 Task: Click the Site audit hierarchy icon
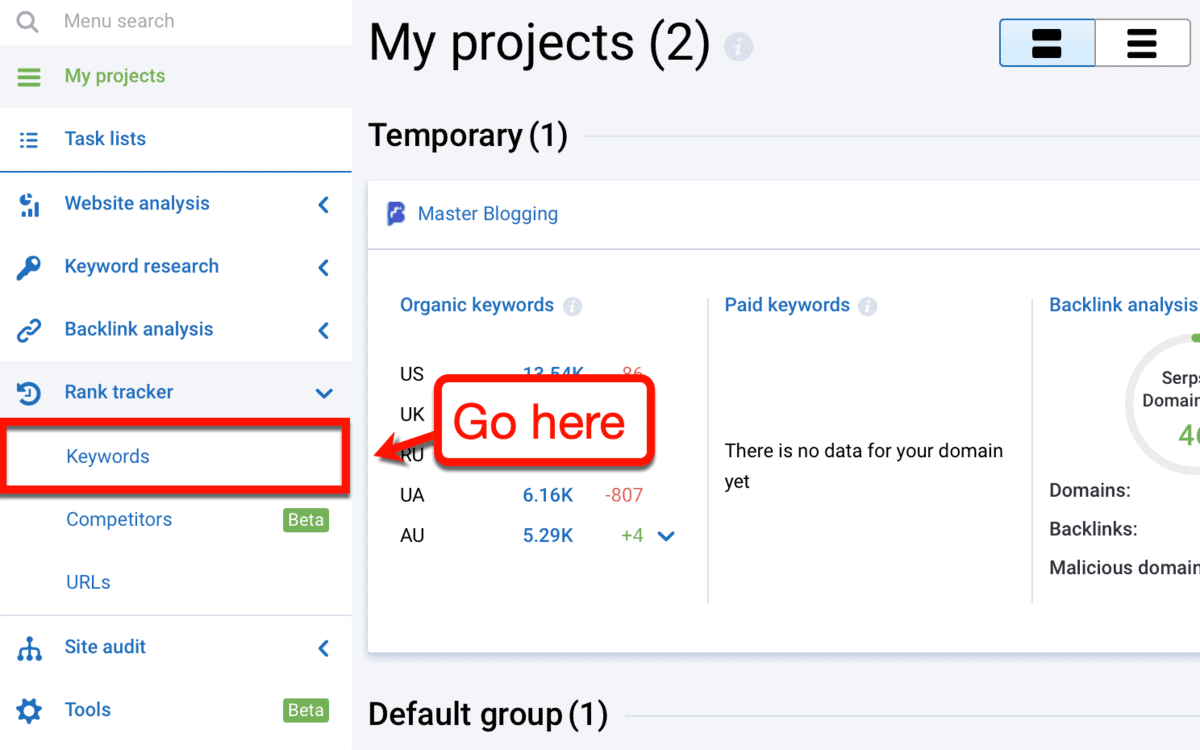[29, 648]
